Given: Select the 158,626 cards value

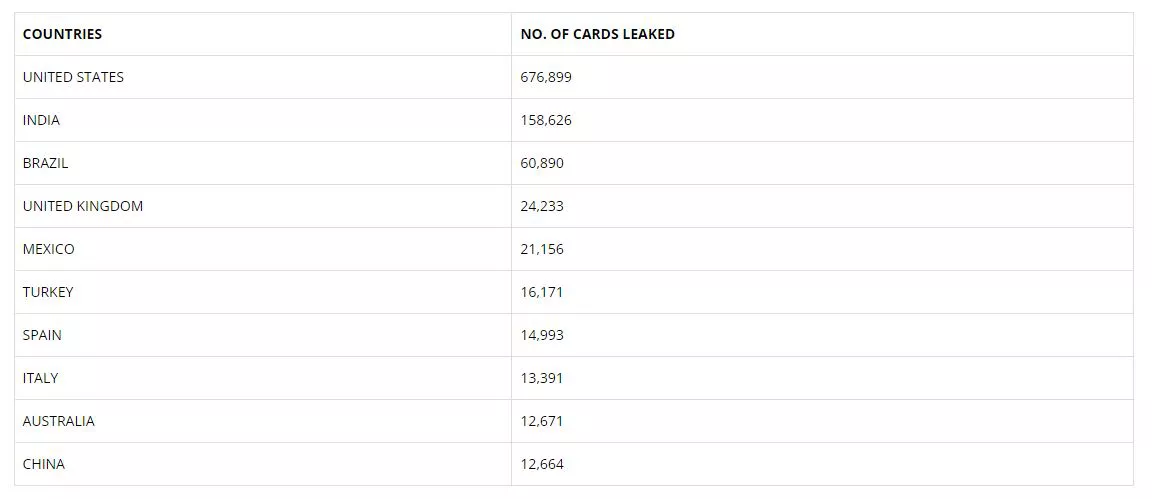Looking at the screenshot, I should pos(546,120).
